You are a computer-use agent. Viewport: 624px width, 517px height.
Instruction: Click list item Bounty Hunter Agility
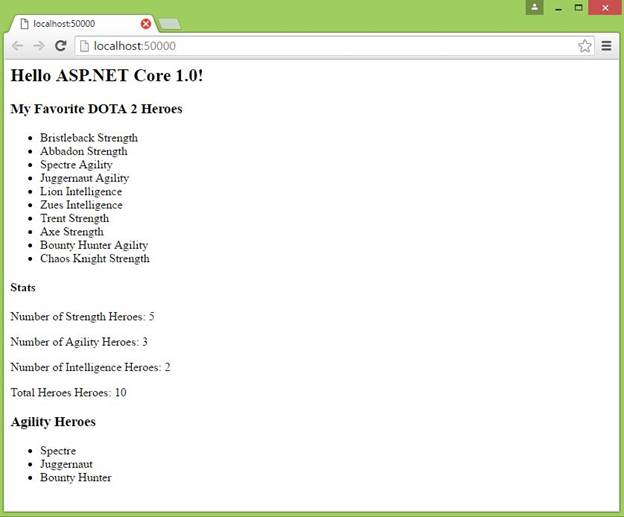click(94, 245)
